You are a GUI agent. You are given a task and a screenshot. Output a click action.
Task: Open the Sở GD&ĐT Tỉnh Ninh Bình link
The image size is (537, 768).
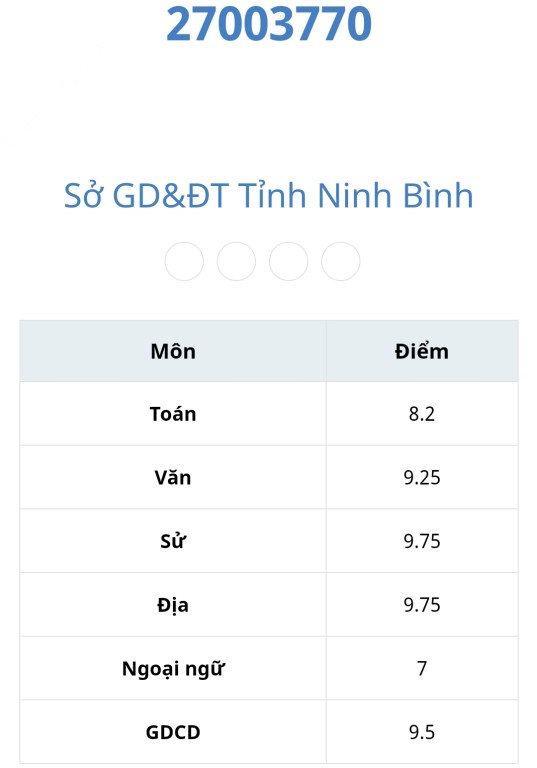pos(268,195)
